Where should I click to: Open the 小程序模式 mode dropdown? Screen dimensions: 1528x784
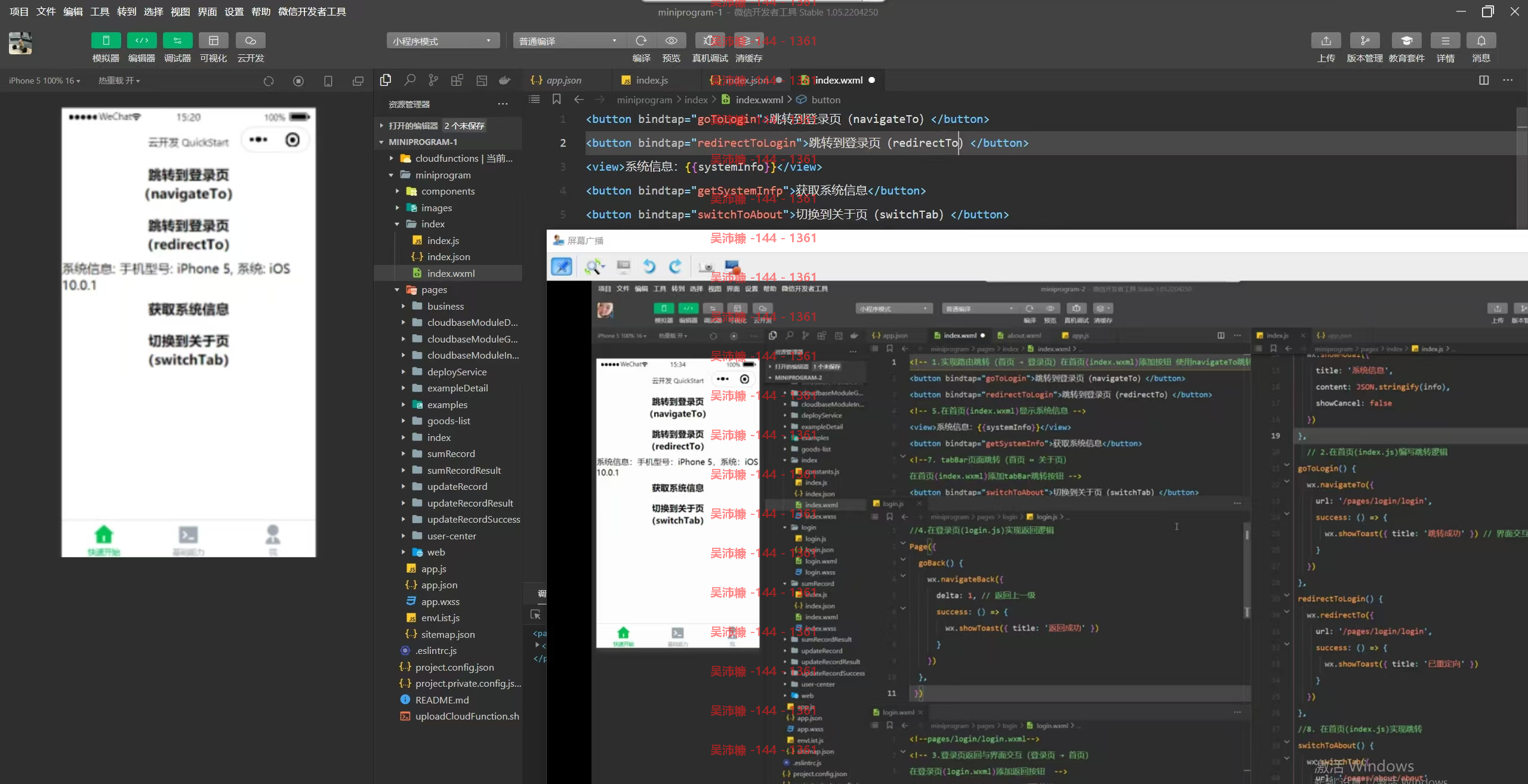pos(442,41)
